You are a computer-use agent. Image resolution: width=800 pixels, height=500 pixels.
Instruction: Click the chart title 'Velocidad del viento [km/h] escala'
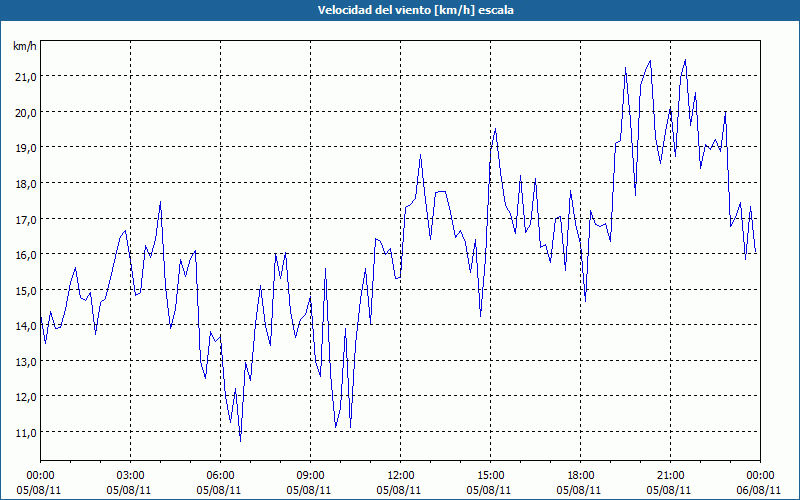coord(415,10)
